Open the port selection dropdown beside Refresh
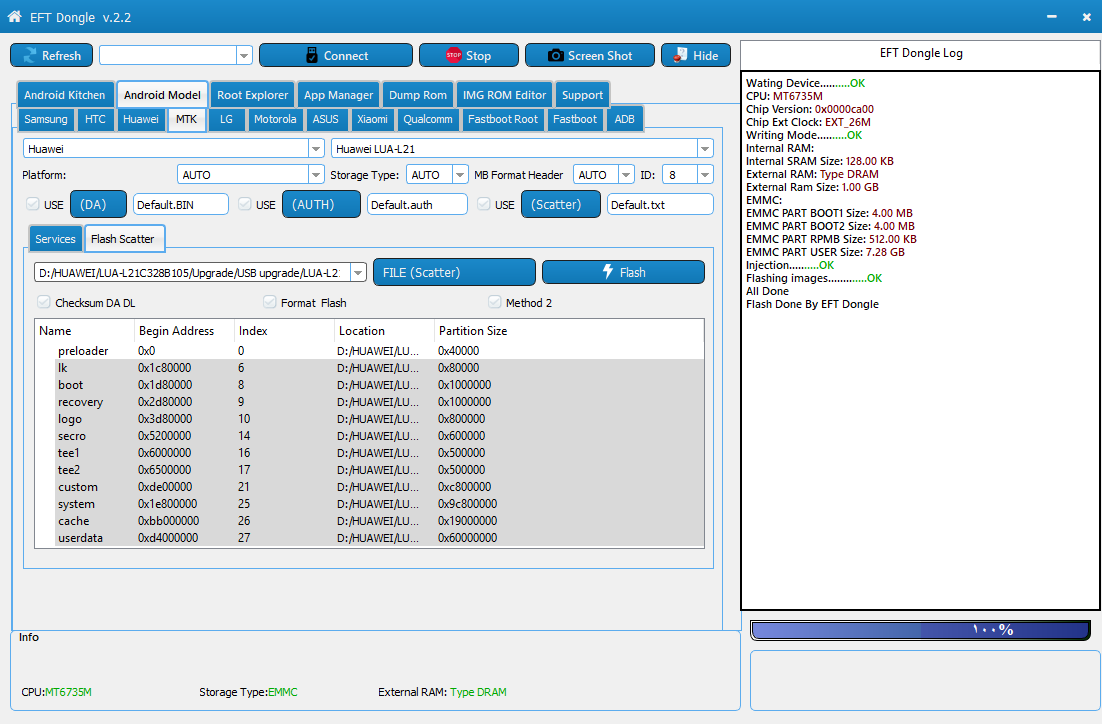Image resolution: width=1102 pixels, height=724 pixels. pos(244,56)
